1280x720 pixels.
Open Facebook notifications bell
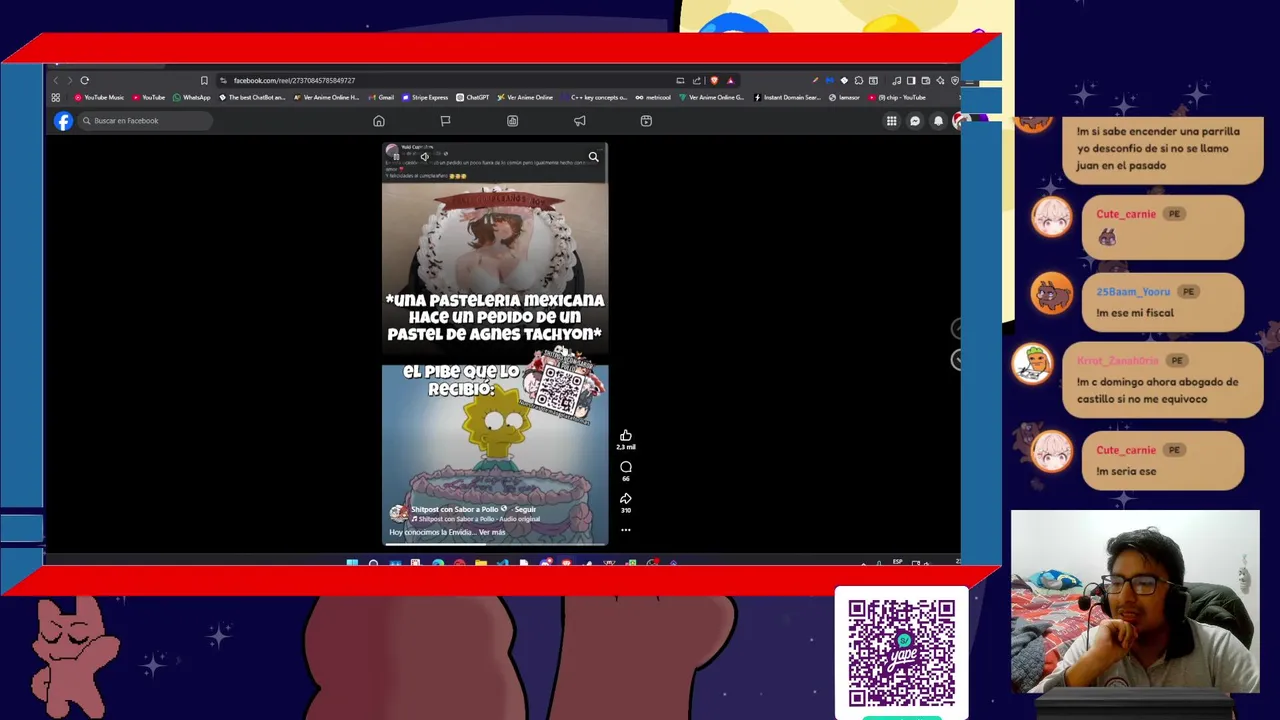coord(938,121)
